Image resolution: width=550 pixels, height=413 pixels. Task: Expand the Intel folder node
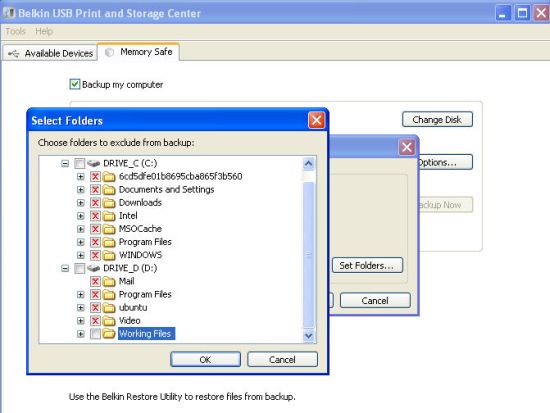point(81,216)
